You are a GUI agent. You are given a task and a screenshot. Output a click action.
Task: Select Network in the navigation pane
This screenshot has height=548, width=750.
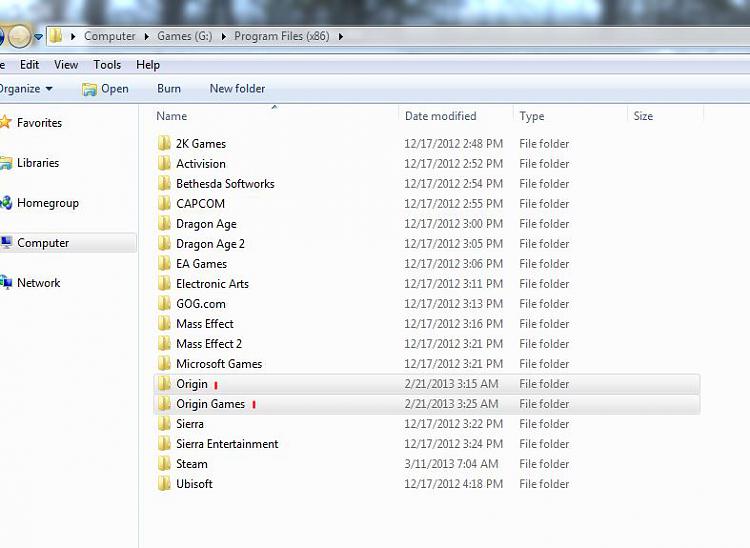(x=39, y=283)
